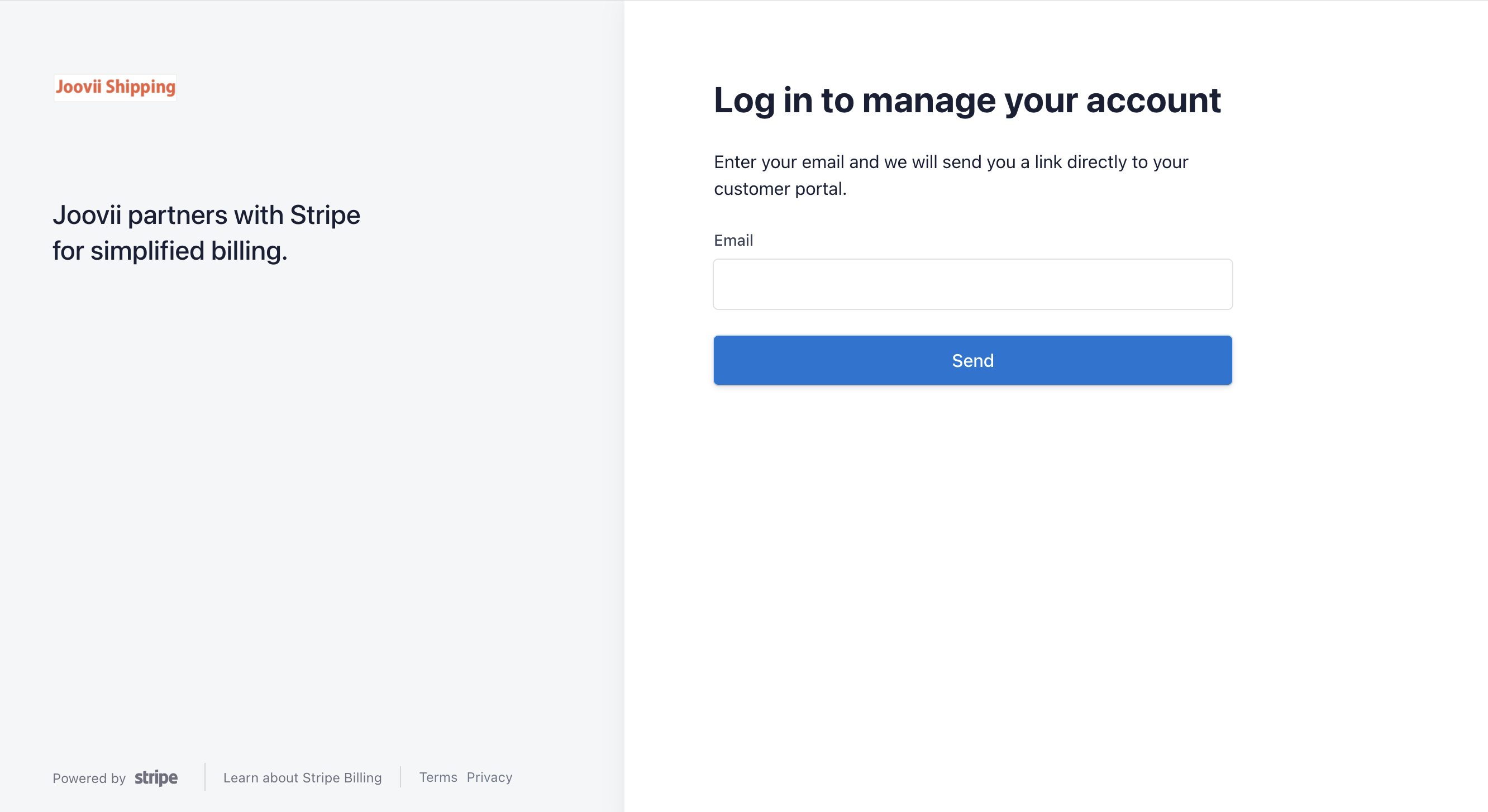Click the word "Billing" in the footer link
This screenshot has height=812, width=1488.
[362, 777]
